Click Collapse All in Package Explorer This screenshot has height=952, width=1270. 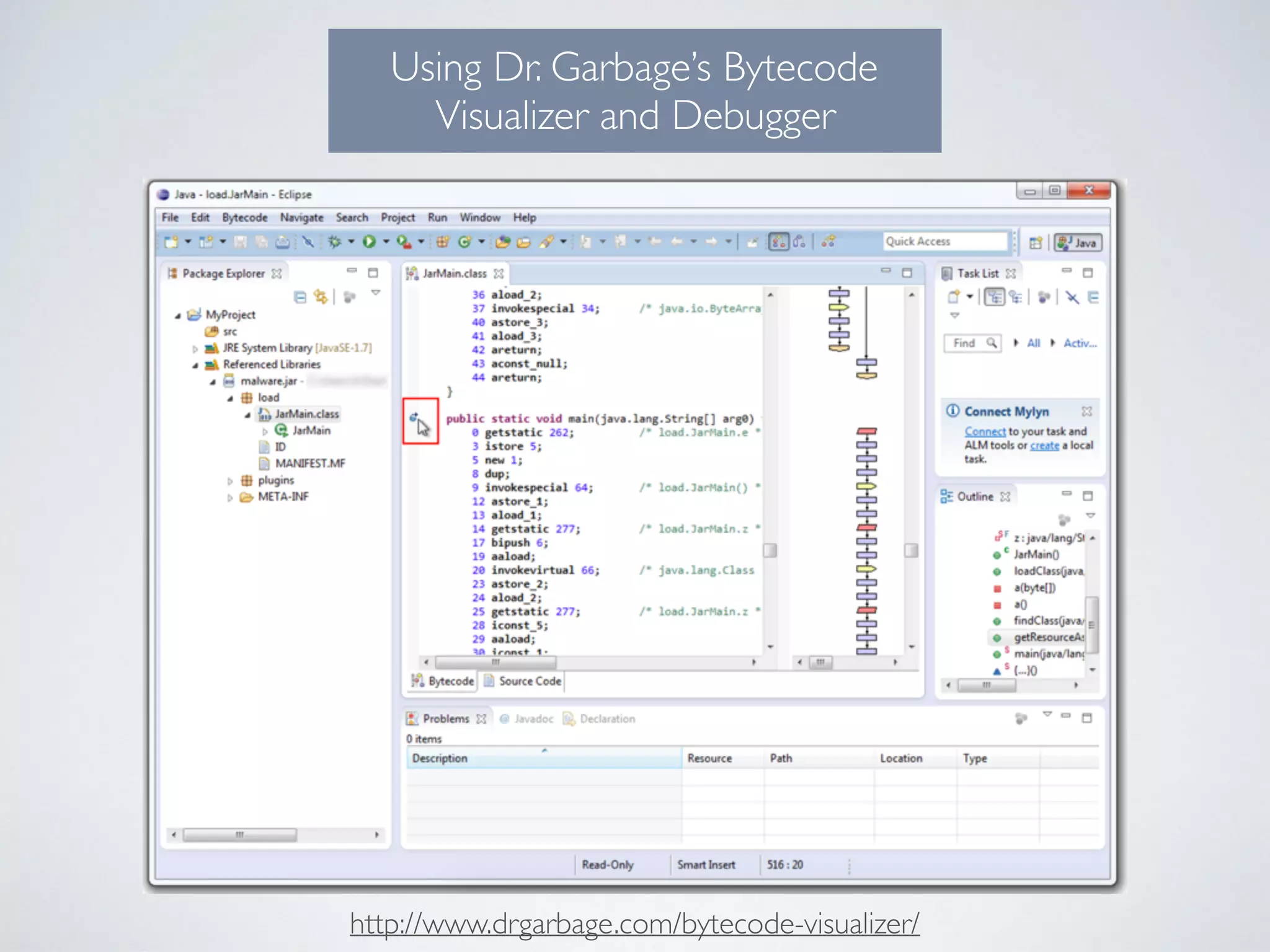click(300, 297)
